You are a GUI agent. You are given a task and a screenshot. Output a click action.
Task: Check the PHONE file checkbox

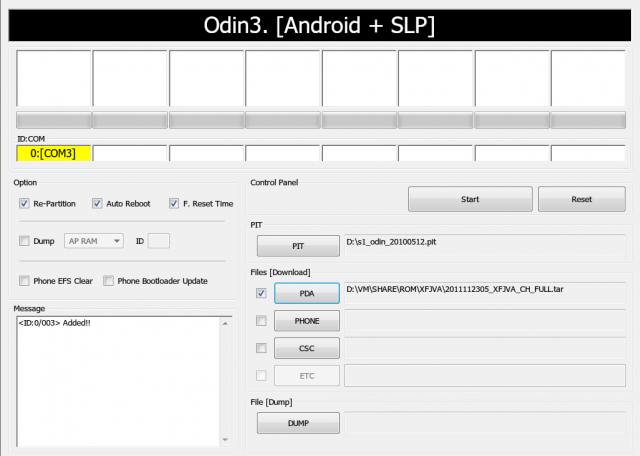[x=261, y=321]
